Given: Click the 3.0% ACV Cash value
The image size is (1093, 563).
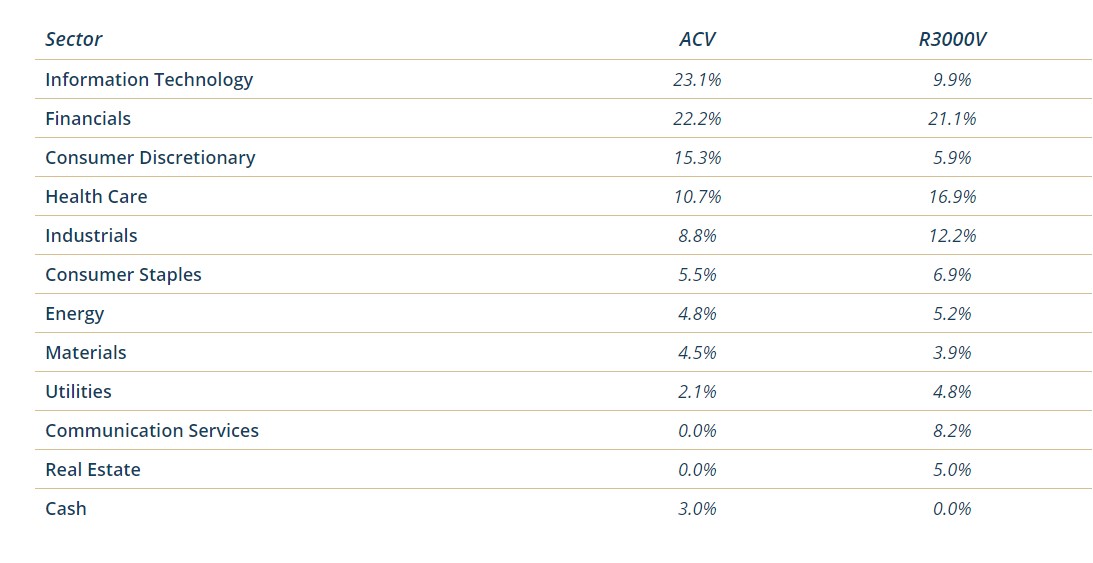Looking at the screenshot, I should point(697,508).
